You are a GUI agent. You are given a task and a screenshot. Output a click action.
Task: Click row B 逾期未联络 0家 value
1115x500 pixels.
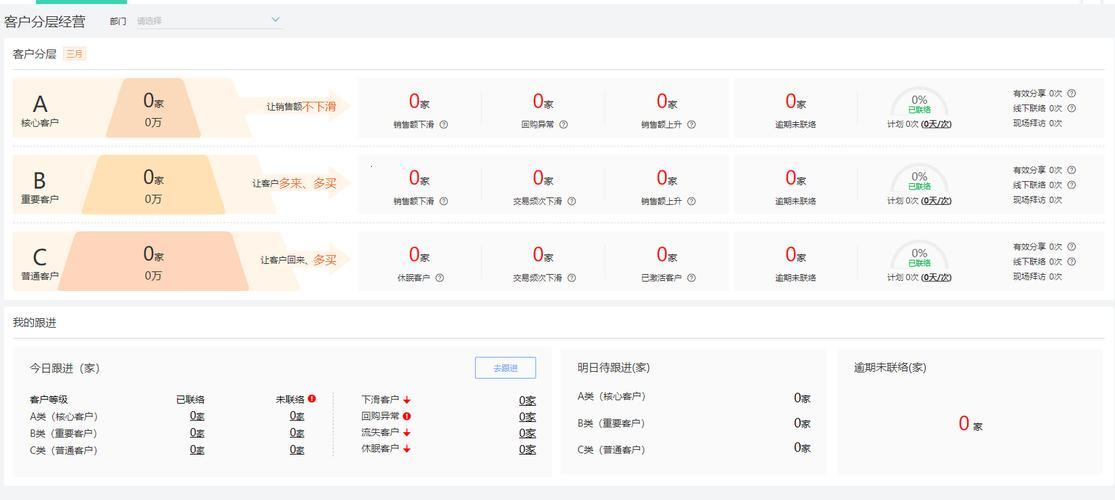coord(795,179)
